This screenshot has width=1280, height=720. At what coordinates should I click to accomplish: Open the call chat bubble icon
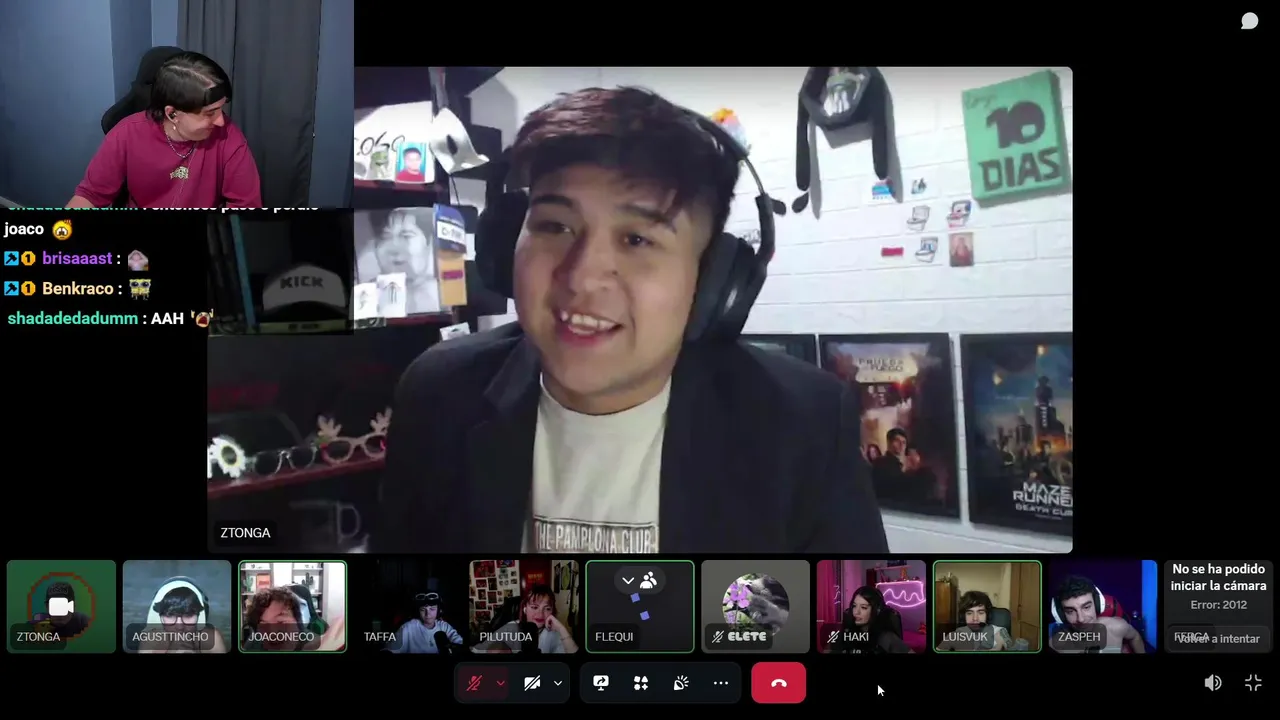(x=1249, y=21)
